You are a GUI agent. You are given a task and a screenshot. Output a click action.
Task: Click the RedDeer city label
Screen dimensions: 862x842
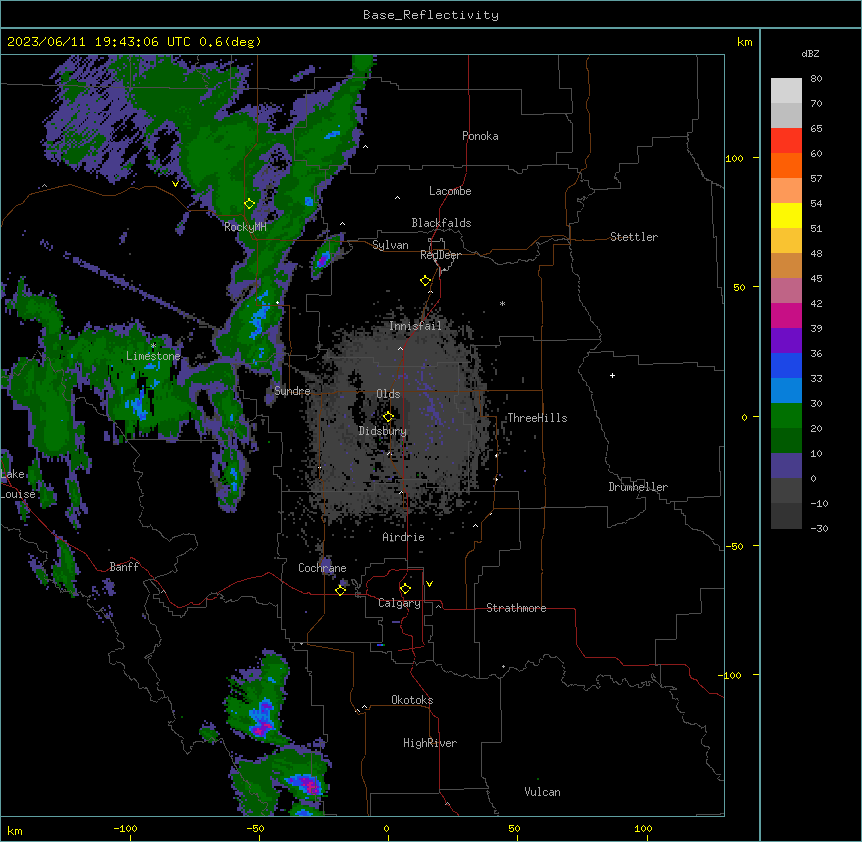pos(440,255)
